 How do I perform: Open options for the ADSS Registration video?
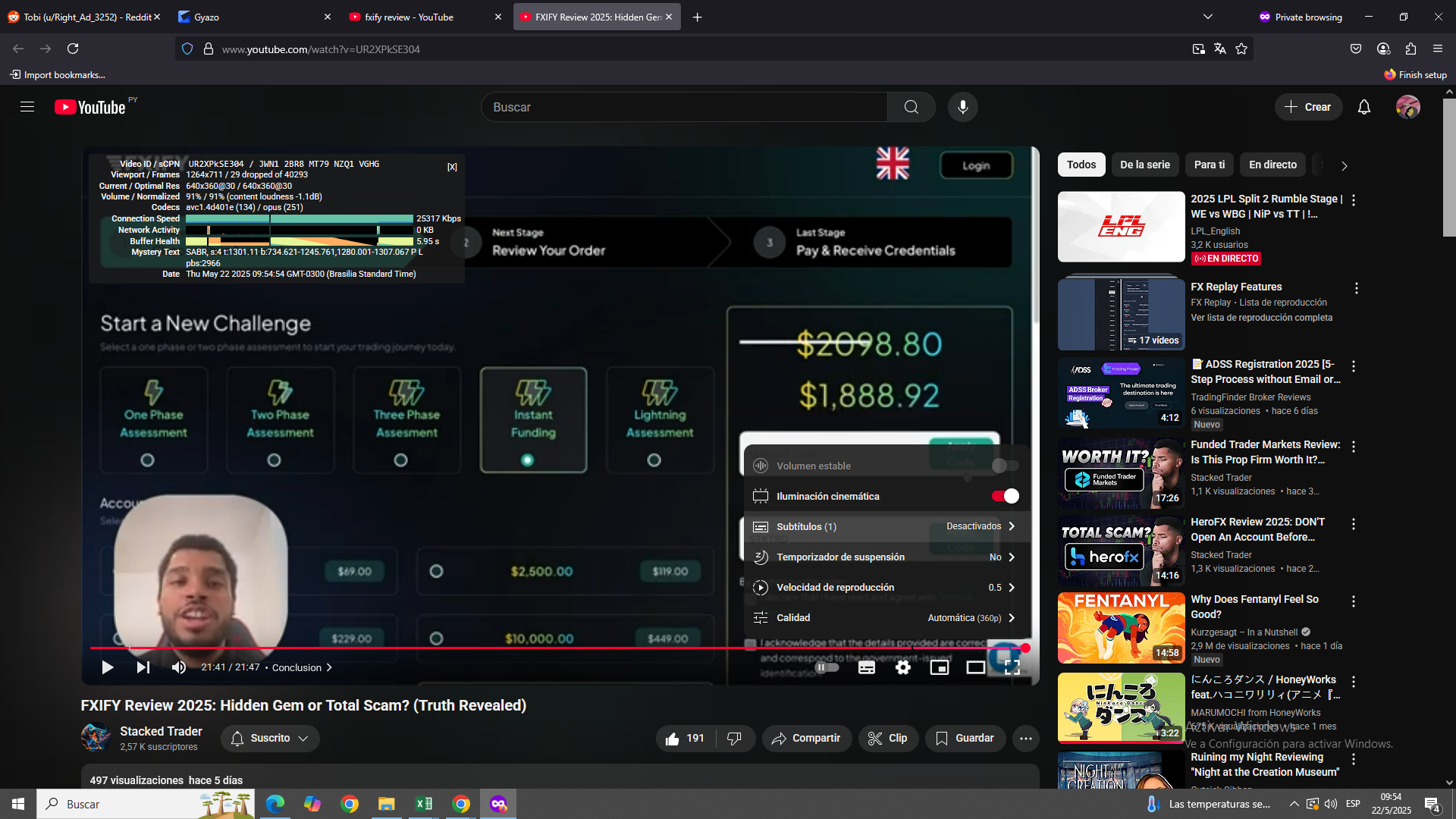click(1354, 366)
